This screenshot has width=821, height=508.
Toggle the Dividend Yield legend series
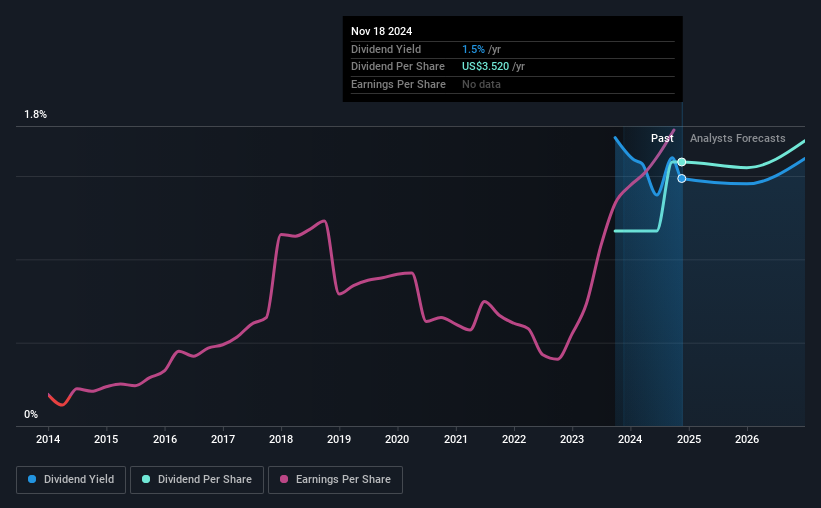[x=71, y=480]
